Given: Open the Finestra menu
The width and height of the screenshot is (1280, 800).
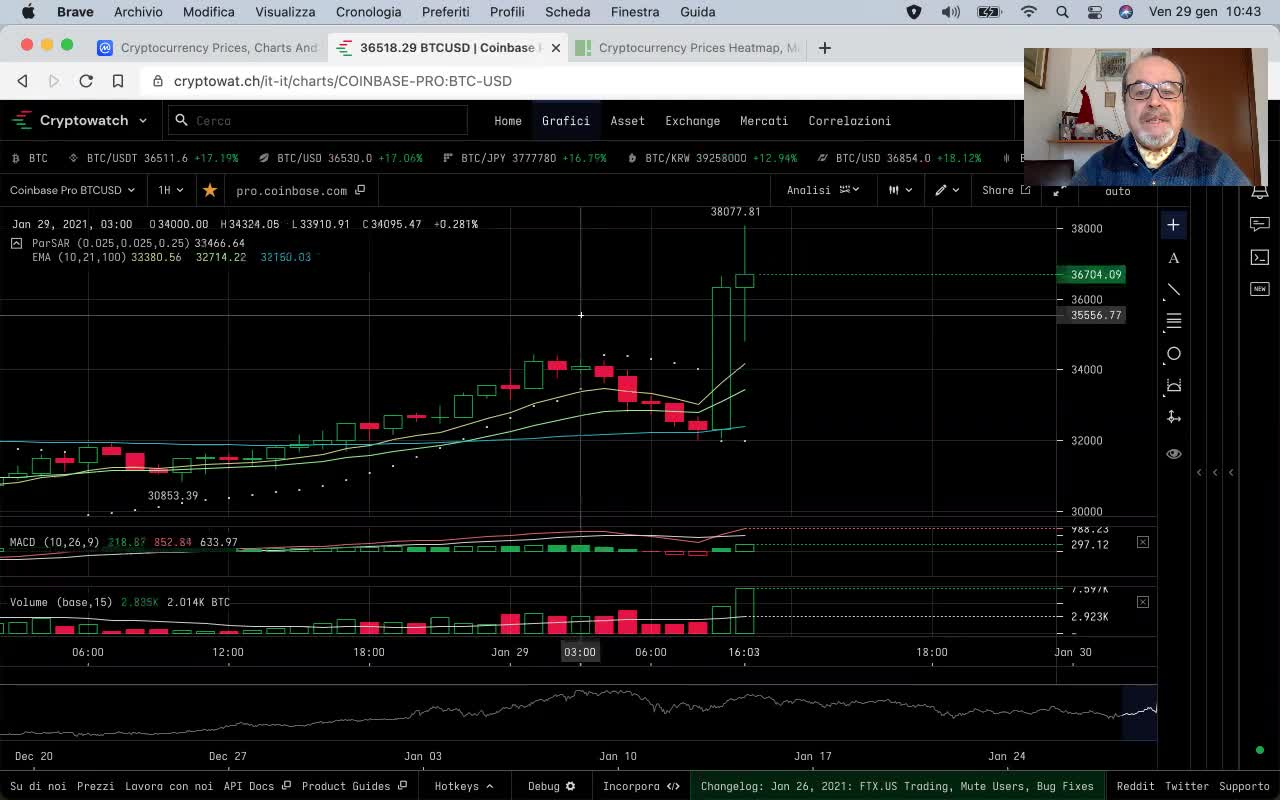Looking at the screenshot, I should pyautogui.click(x=634, y=12).
